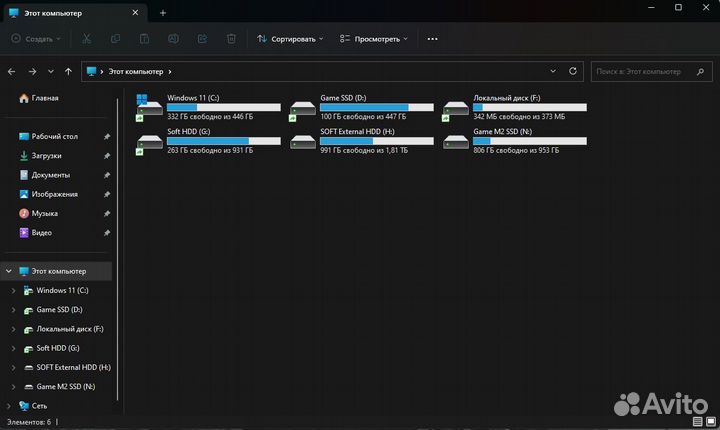Viewport: 720px width, 430px height.
Task: Open Рабочий стол in the sidebar
Action: pos(48,136)
